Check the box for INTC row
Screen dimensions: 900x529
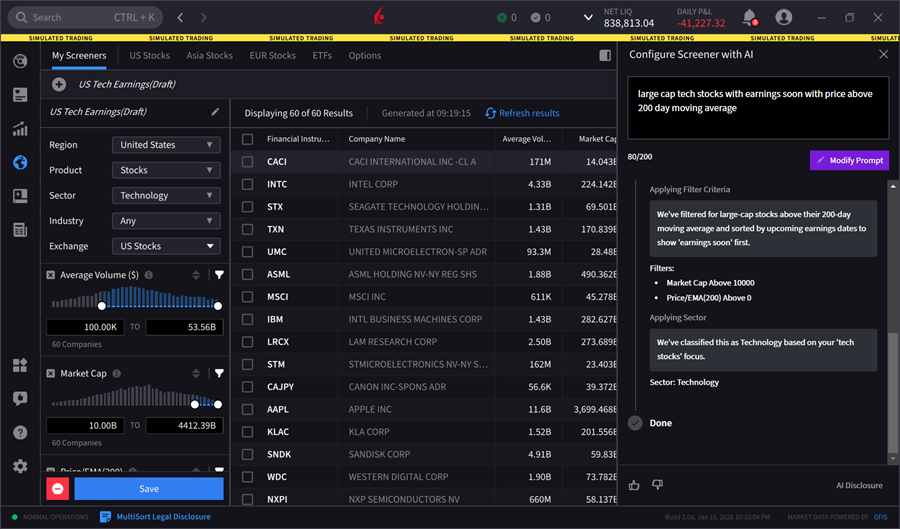coord(247,184)
